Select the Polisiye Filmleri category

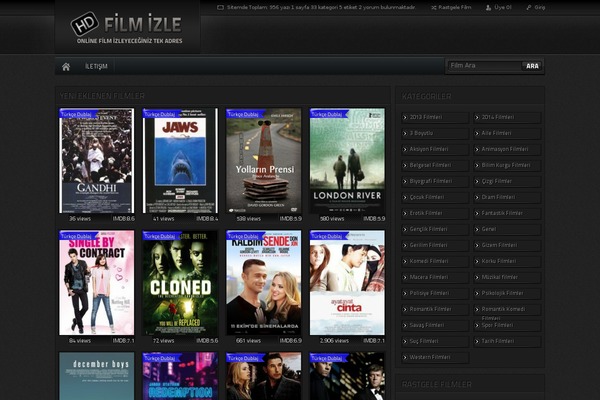(435, 293)
